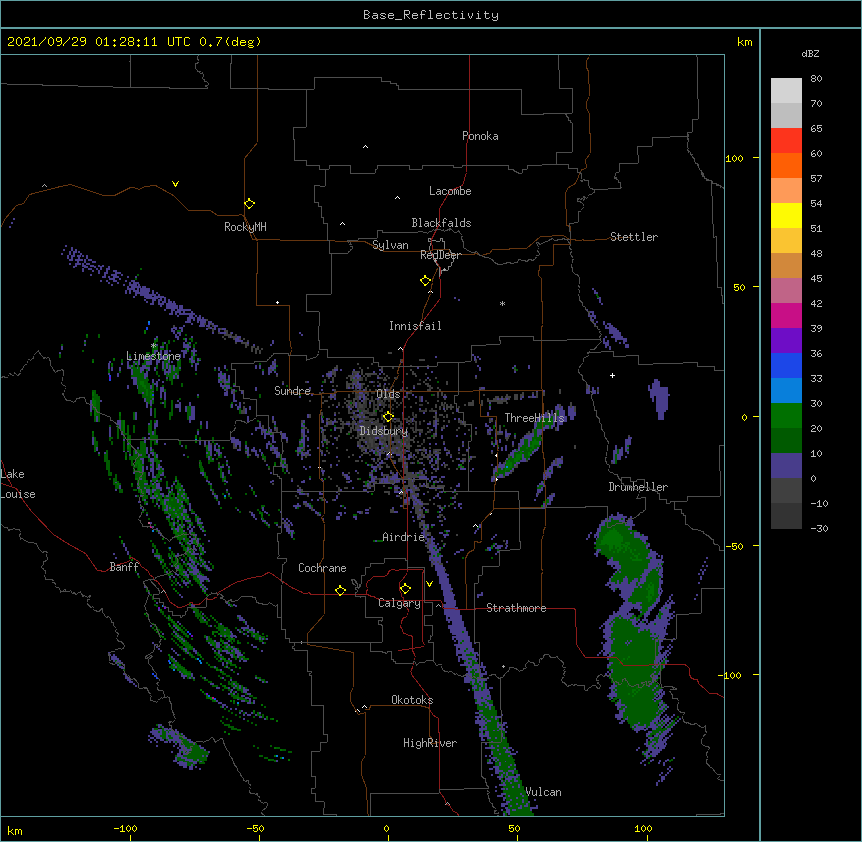The image size is (862, 842).
Task: Click the white asterisk above Limestone label
Action: pyautogui.click(x=154, y=345)
